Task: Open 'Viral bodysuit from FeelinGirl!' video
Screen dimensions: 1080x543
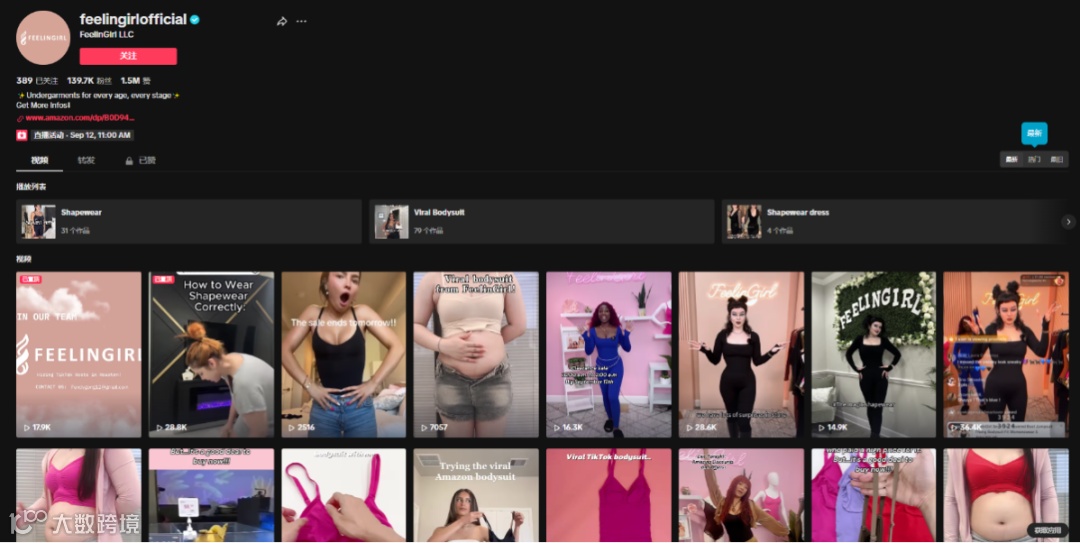Action: point(476,354)
